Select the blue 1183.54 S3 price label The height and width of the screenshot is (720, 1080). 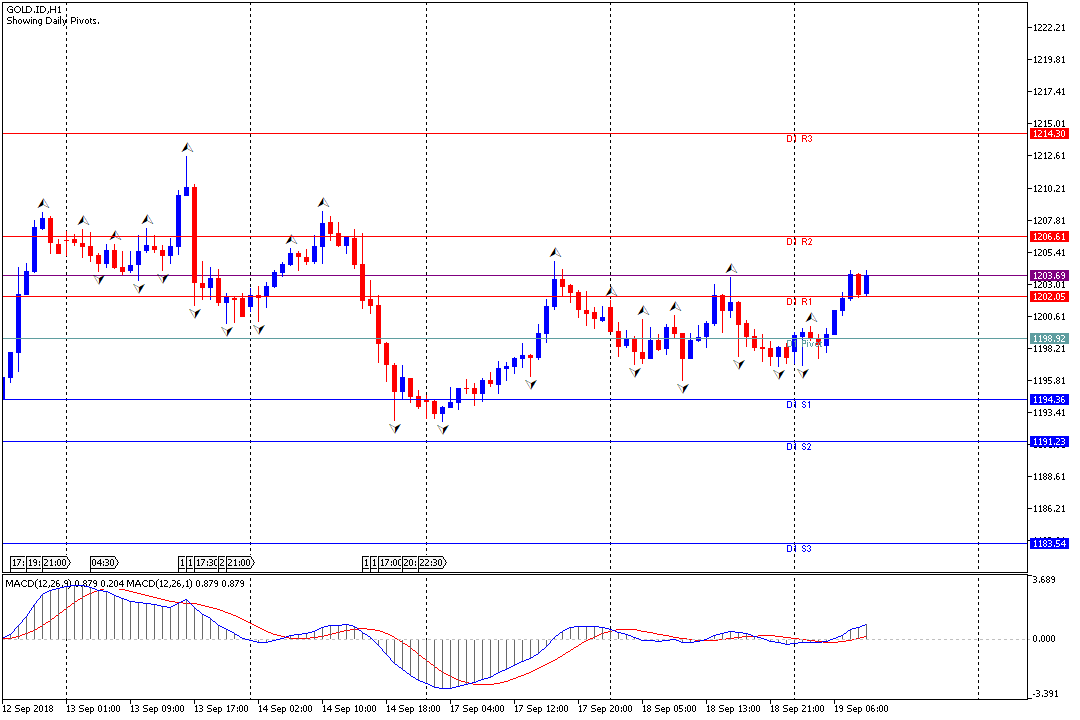point(1049,544)
